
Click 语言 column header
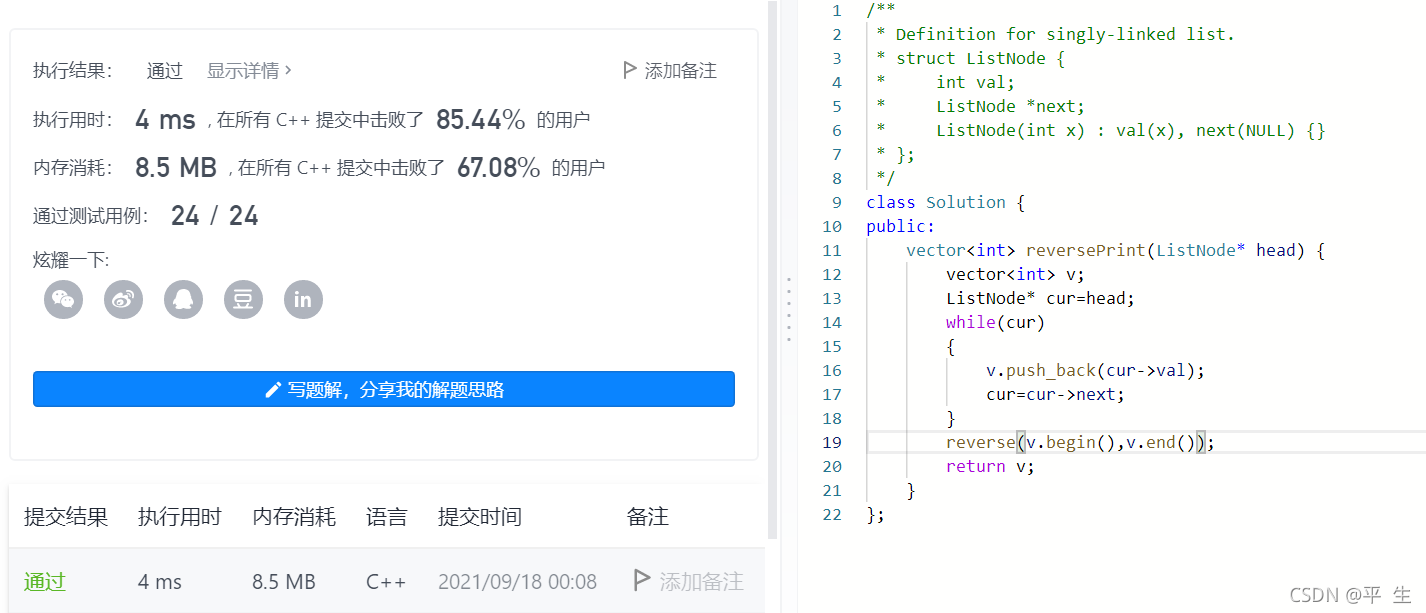tap(387, 517)
